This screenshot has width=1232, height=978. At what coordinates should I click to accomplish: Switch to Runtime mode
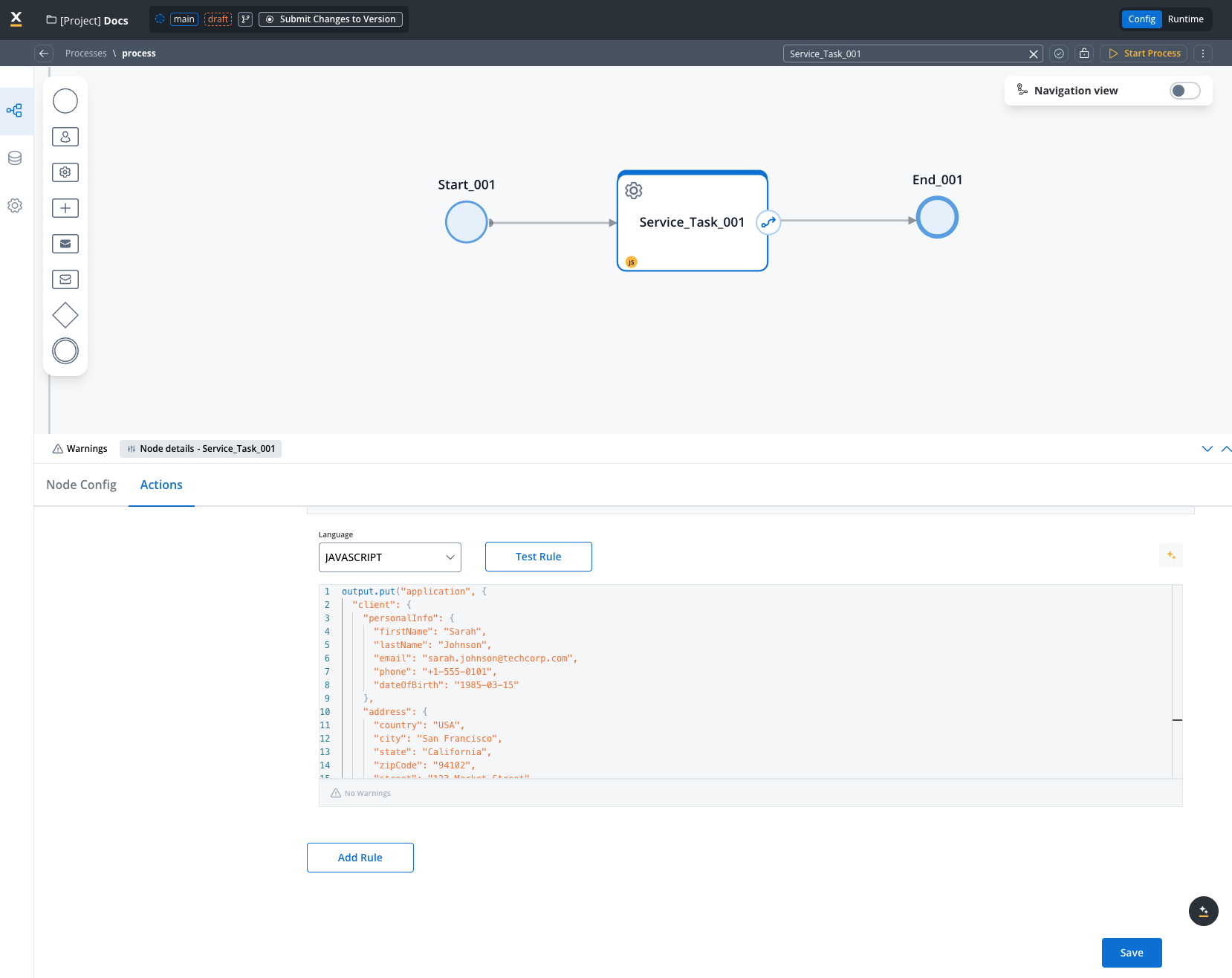pos(1185,19)
